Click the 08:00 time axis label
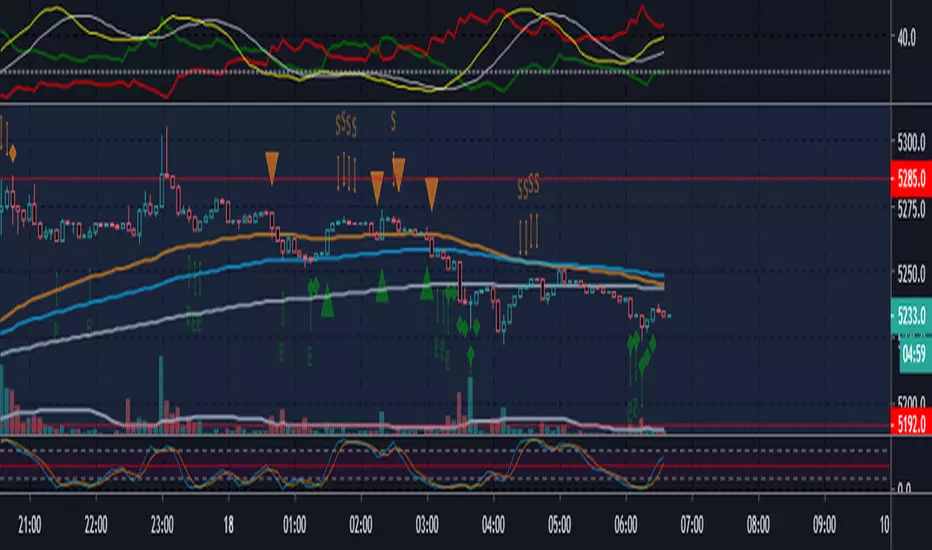This screenshot has width=932, height=550. 758,525
